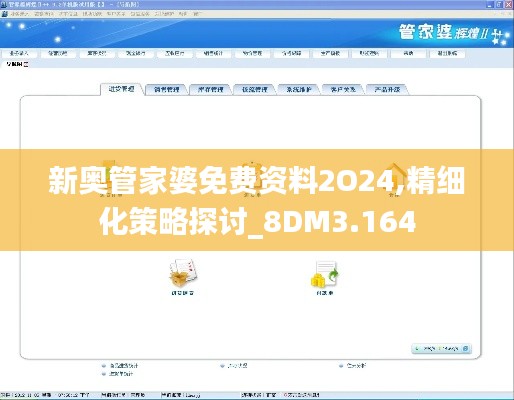
Task: Open the 客户关怀 tab
Action: pos(343,89)
